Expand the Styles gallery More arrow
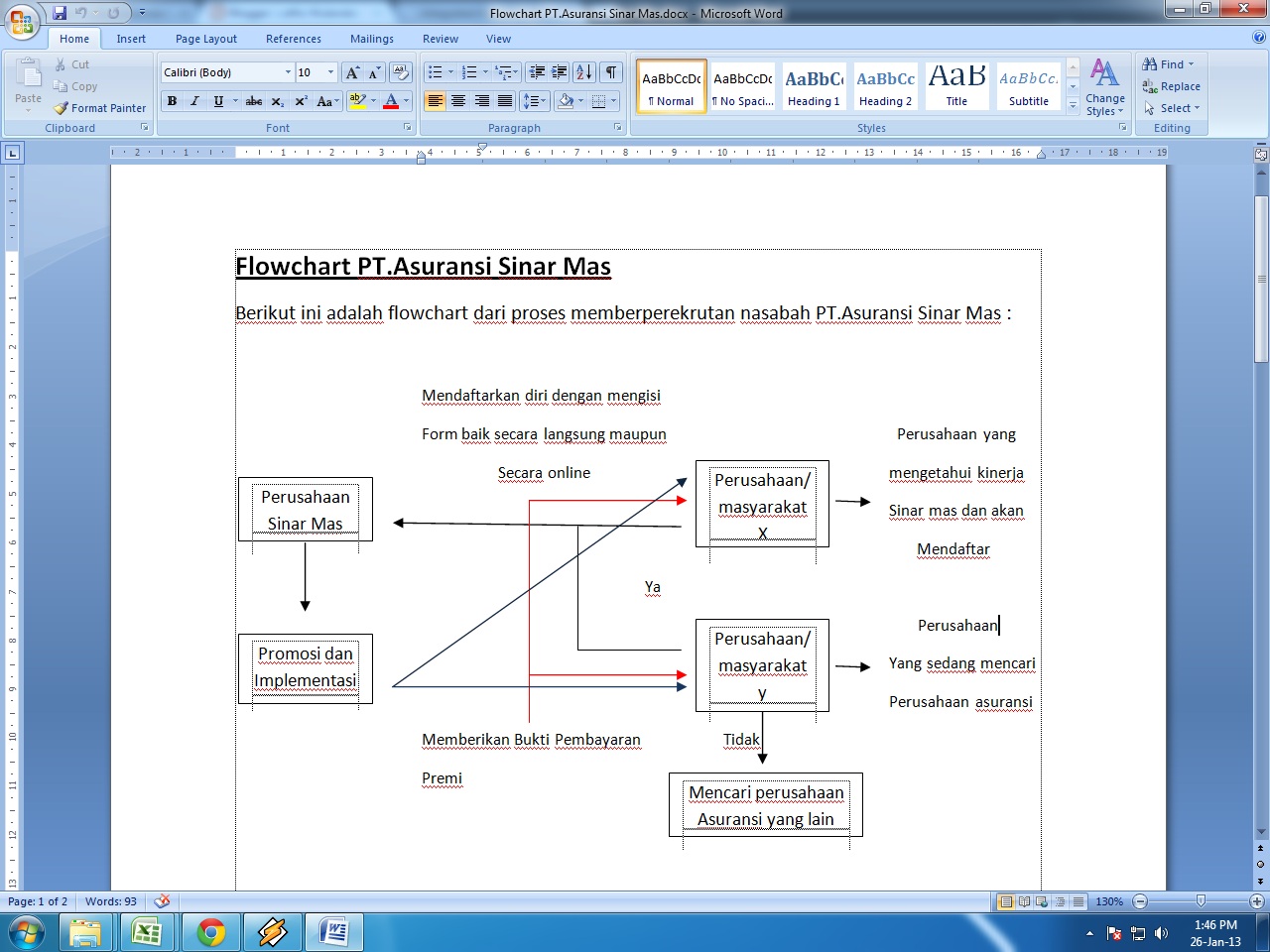This screenshot has width=1270, height=952. (1073, 105)
